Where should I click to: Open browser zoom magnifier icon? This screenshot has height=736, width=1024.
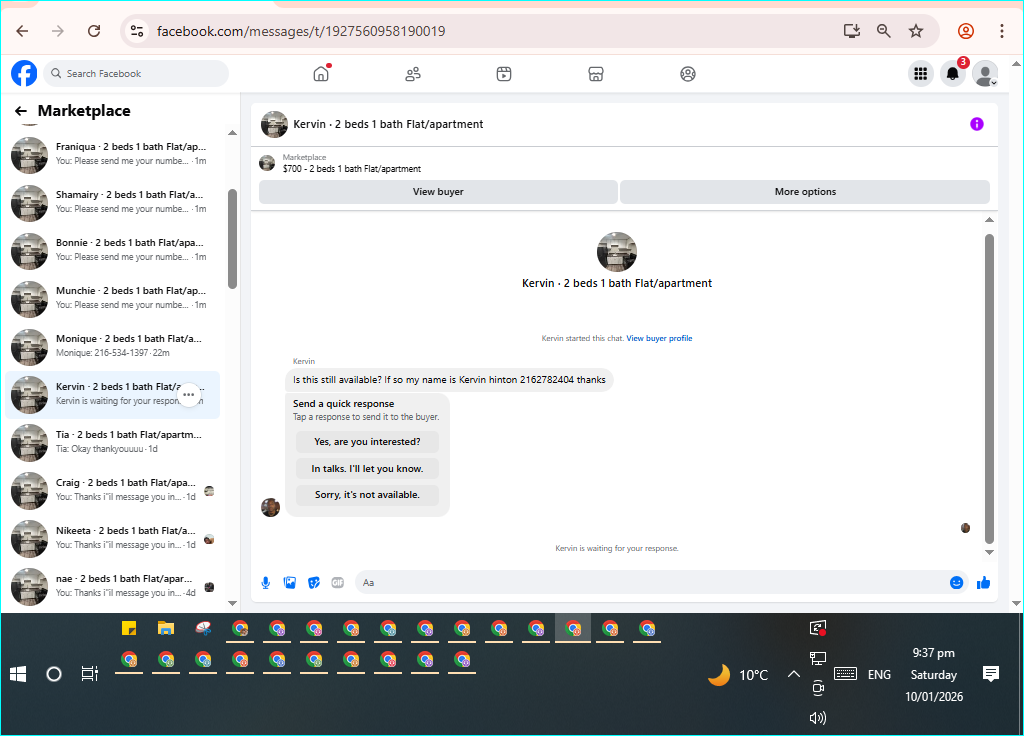point(884,31)
